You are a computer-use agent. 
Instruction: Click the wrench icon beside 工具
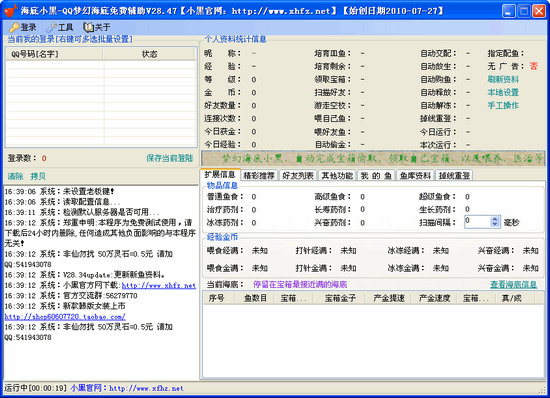coord(52,27)
